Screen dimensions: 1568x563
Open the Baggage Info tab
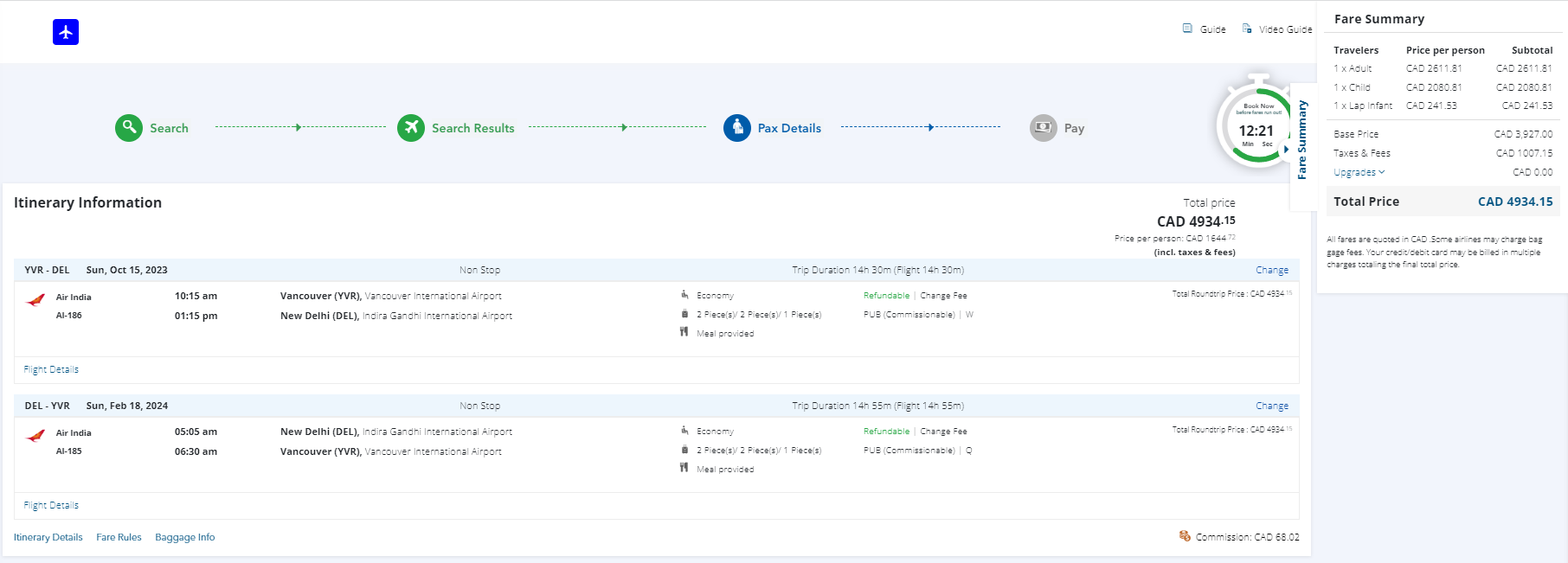coord(184,537)
